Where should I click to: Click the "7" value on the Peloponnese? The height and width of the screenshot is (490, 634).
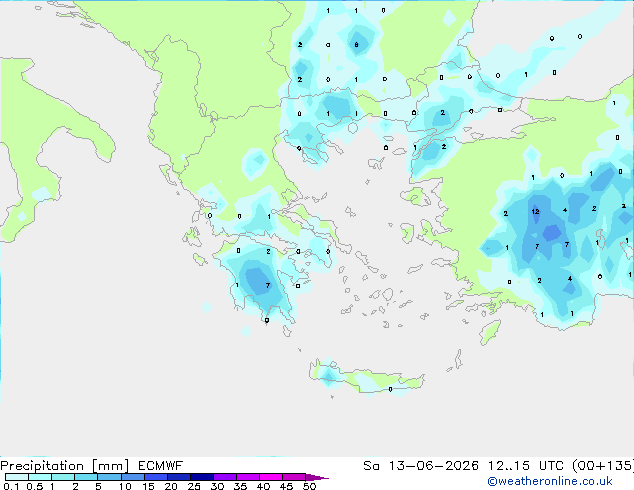[268, 285]
